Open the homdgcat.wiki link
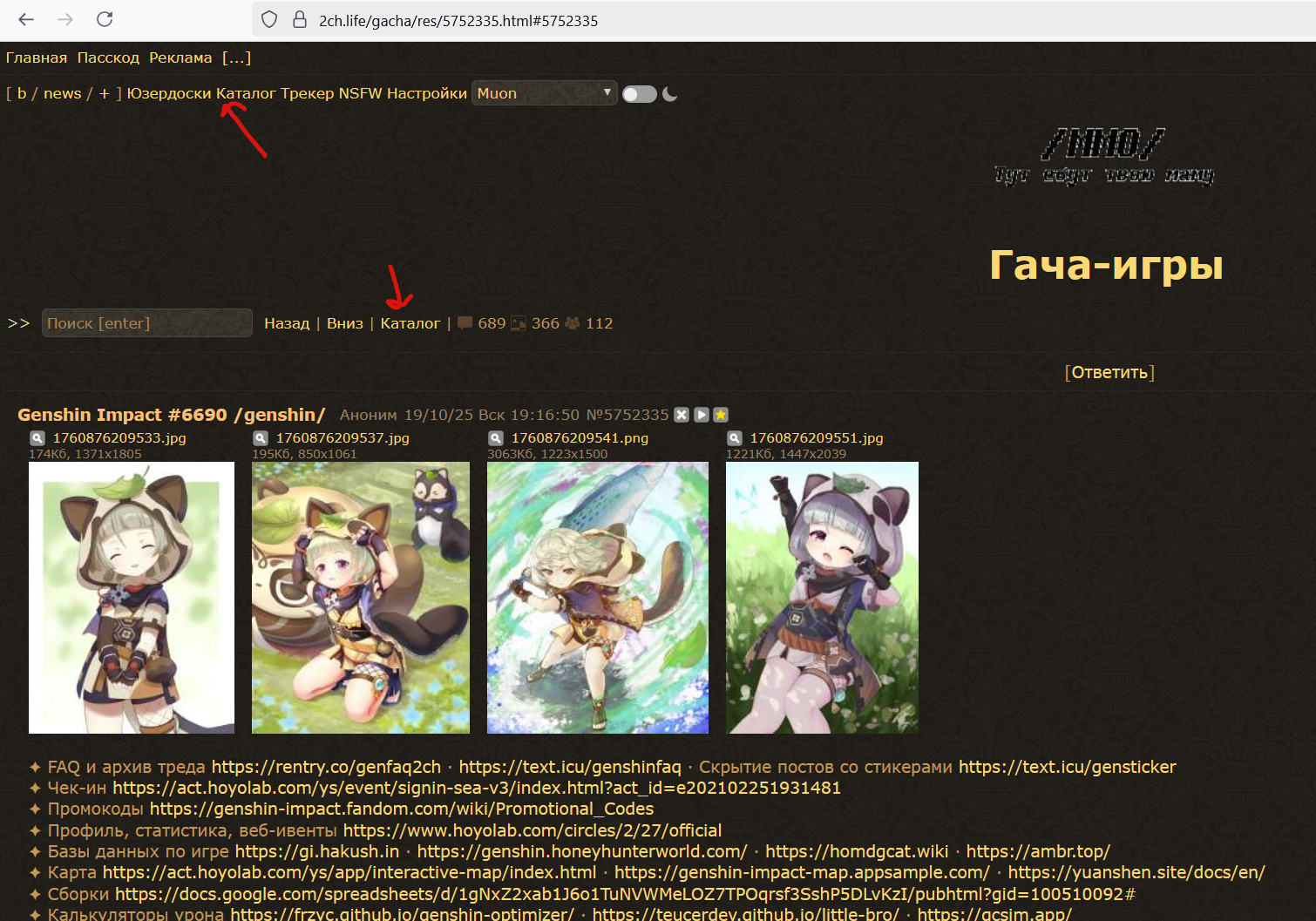The image size is (1316, 921). tap(857, 851)
